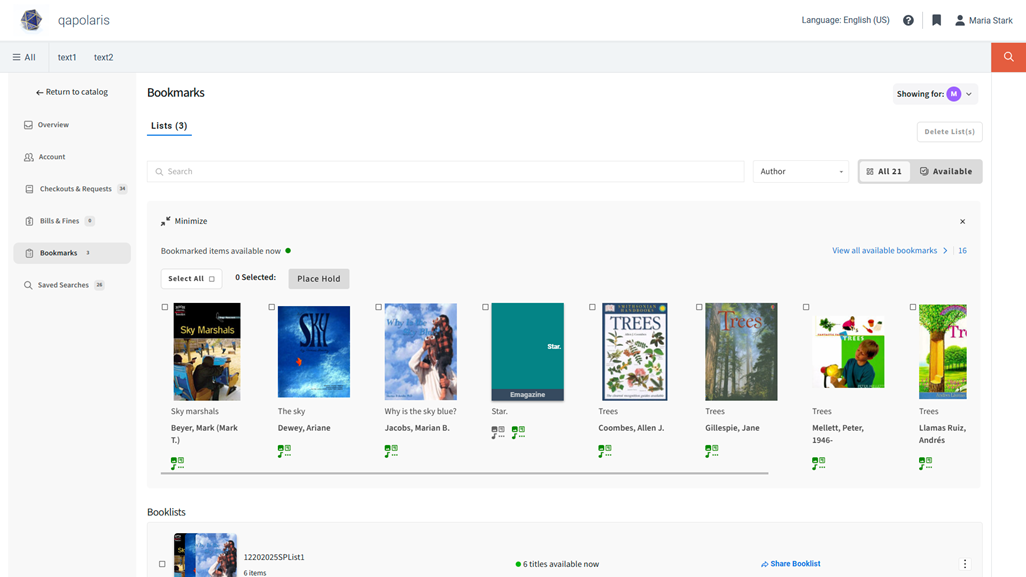
Task: Select the All 21 filter toggle
Action: pos(884,171)
